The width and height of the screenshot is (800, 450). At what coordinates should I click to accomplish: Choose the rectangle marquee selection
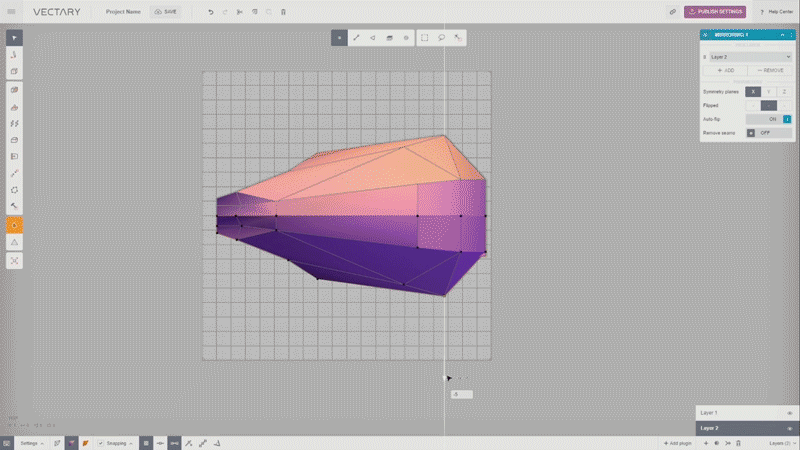click(424, 38)
